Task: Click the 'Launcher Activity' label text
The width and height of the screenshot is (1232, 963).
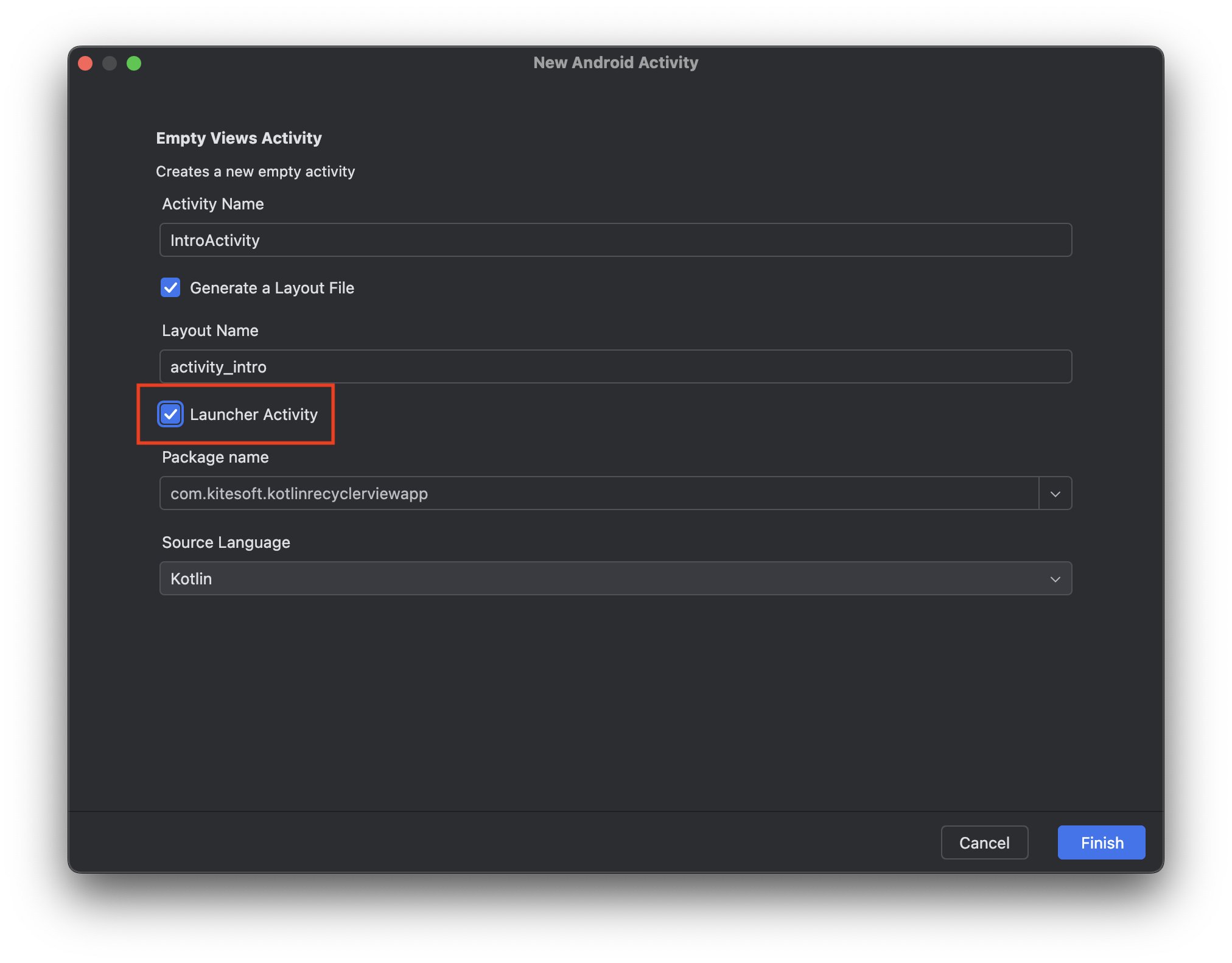Action: (x=253, y=415)
